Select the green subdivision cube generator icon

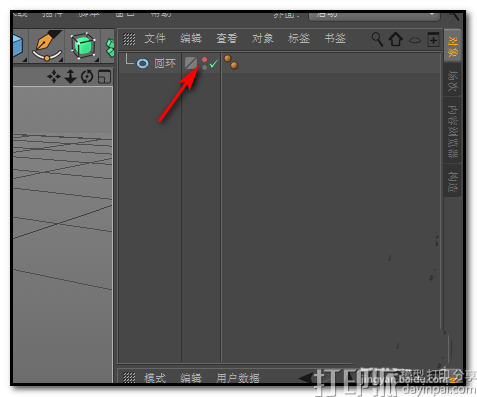(x=83, y=46)
